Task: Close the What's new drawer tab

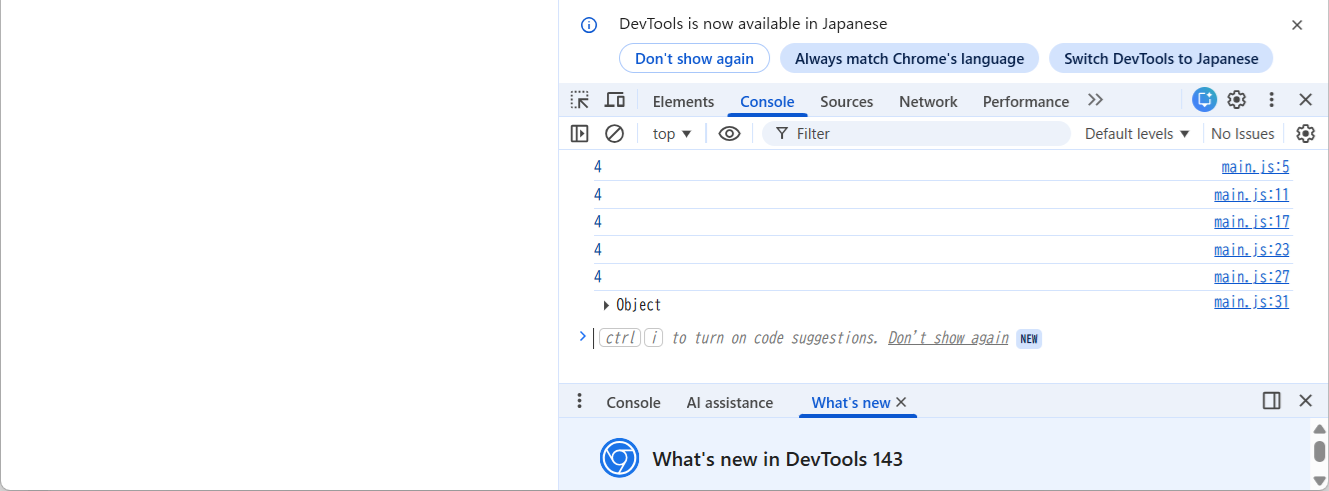Action: (x=901, y=402)
